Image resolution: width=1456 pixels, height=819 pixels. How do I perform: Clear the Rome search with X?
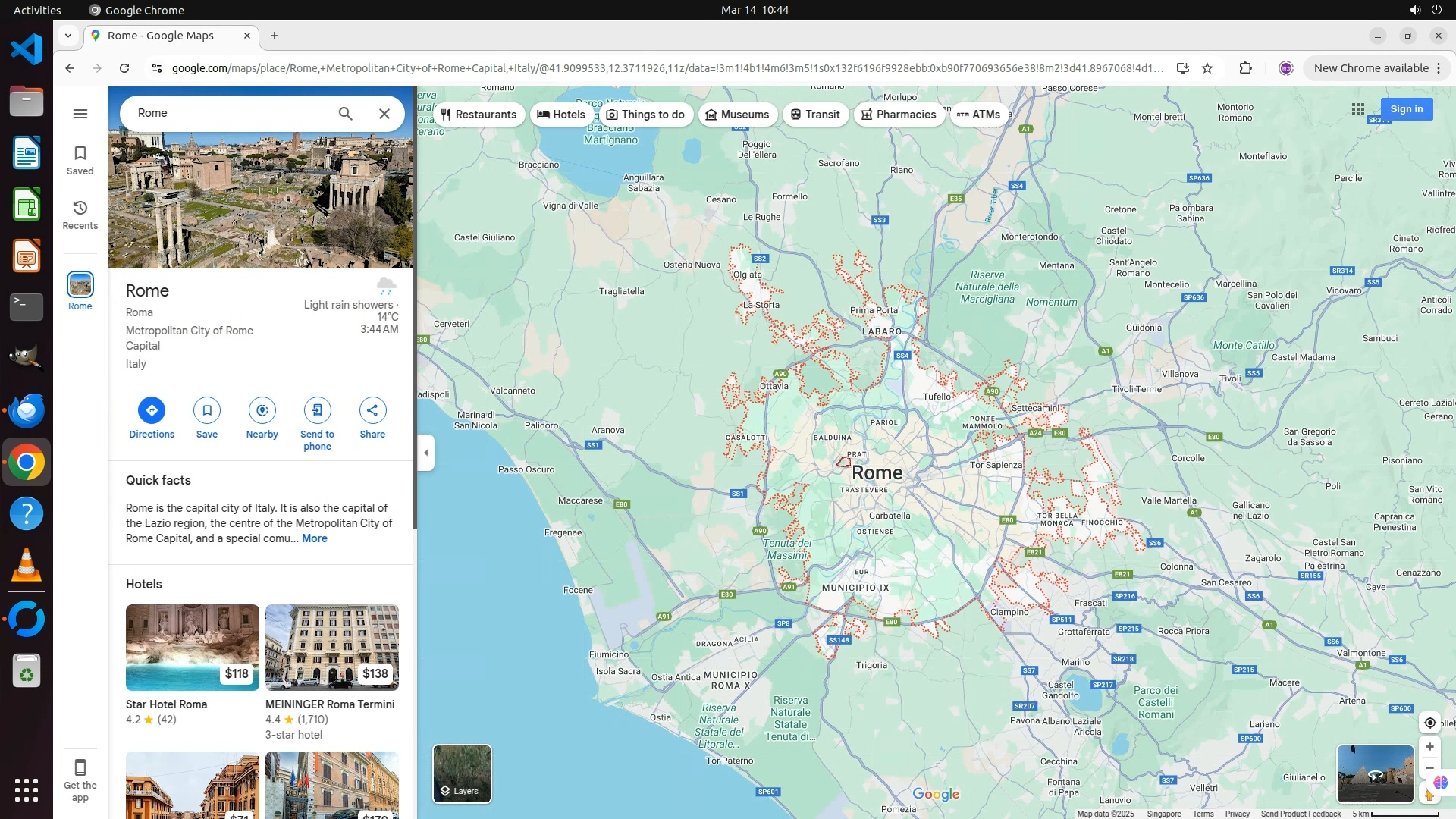(x=384, y=114)
